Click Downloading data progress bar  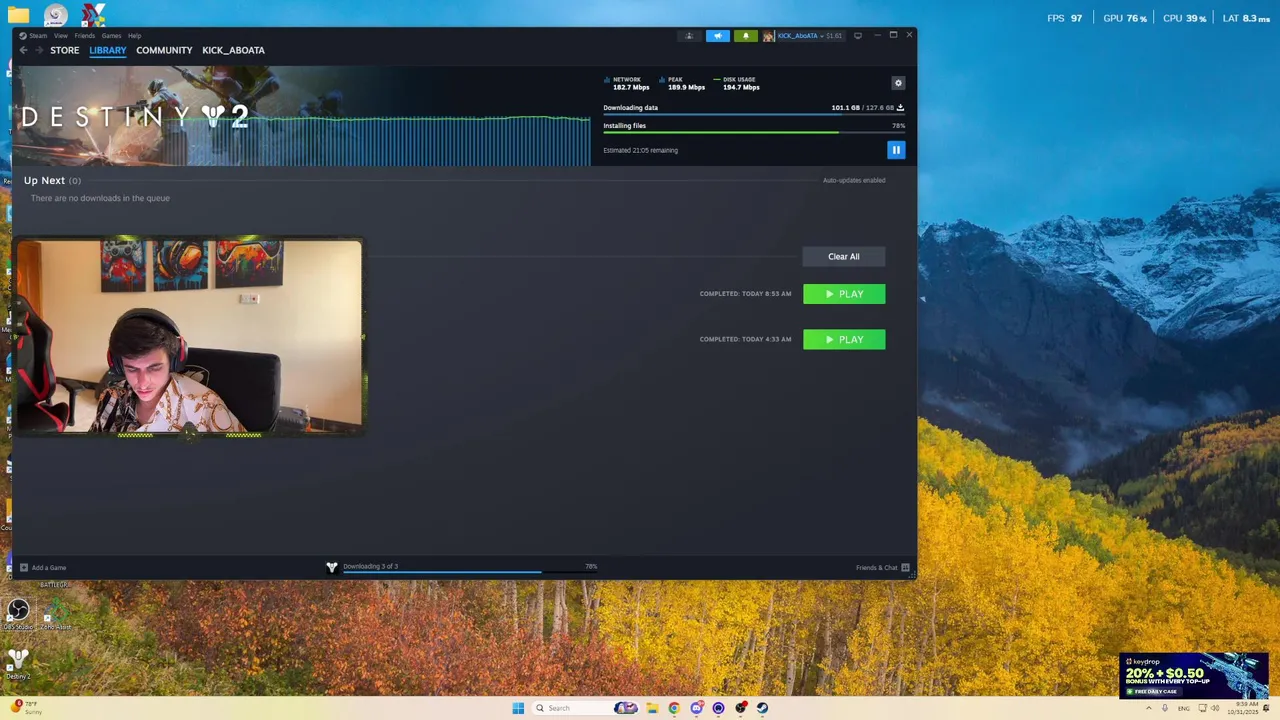coord(754,114)
